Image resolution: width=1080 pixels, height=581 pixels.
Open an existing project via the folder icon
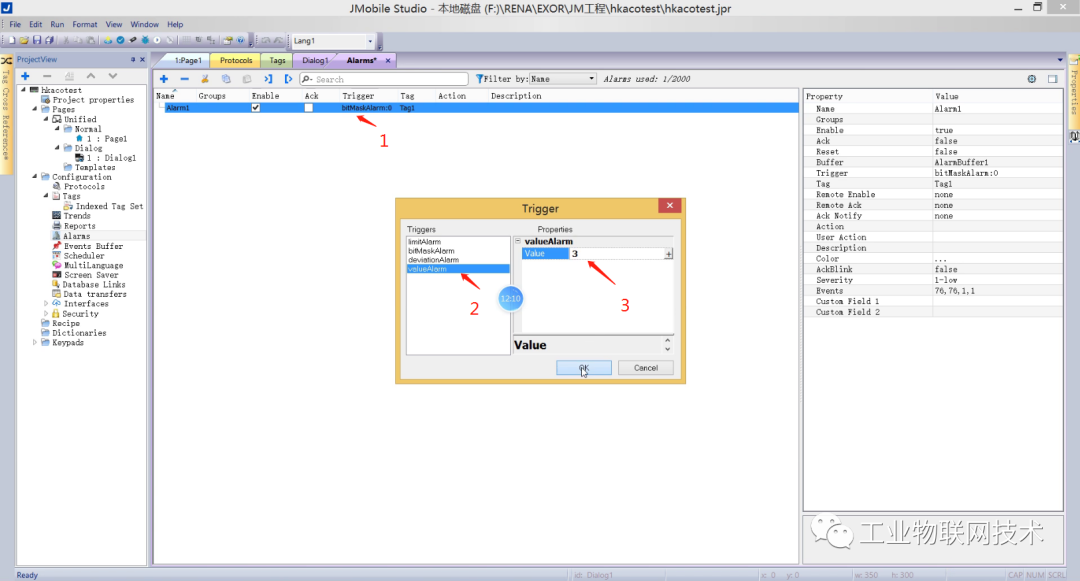[x=24, y=40]
